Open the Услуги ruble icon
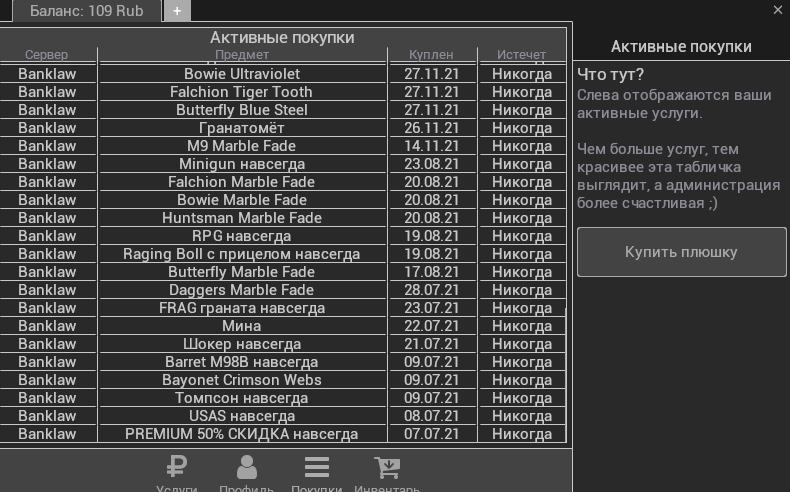The image size is (790, 492). (x=177, y=467)
